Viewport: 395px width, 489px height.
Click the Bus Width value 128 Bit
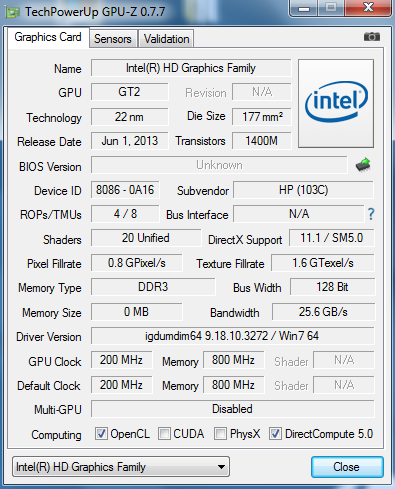point(332,287)
